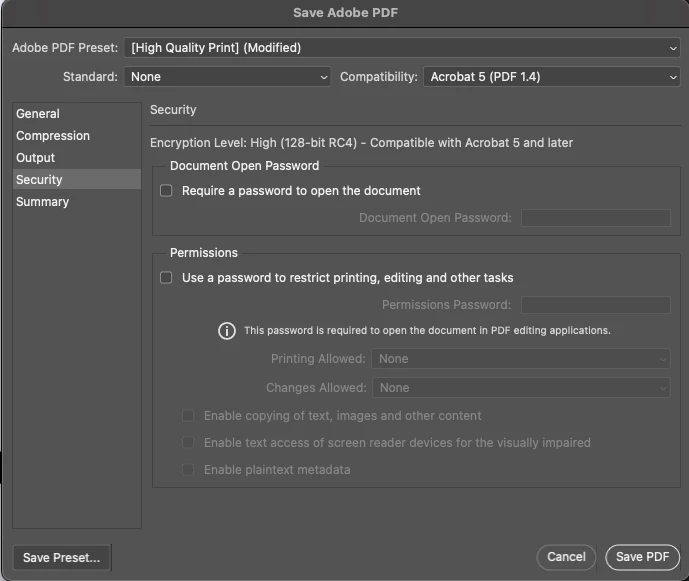Check Require a password to open the document
The image size is (689, 581).
tap(166, 191)
